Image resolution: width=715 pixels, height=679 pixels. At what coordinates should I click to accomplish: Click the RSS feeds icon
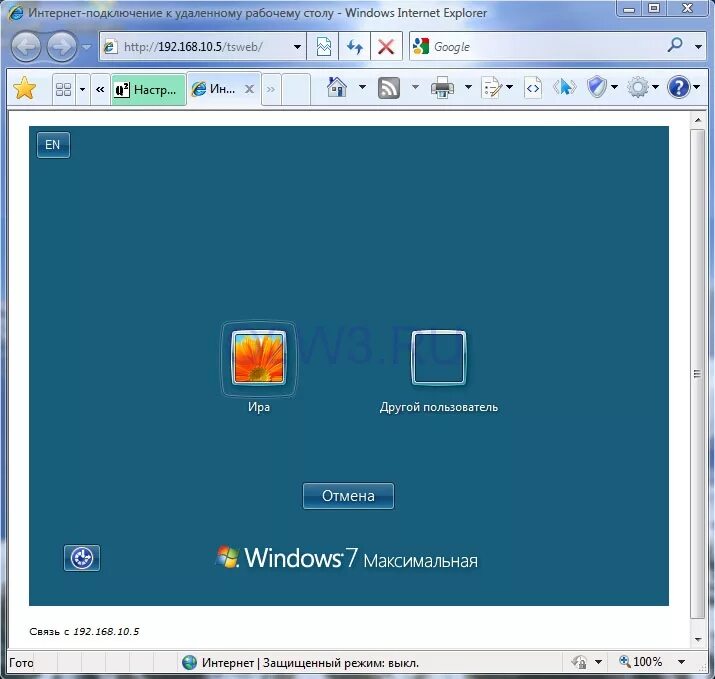389,88
